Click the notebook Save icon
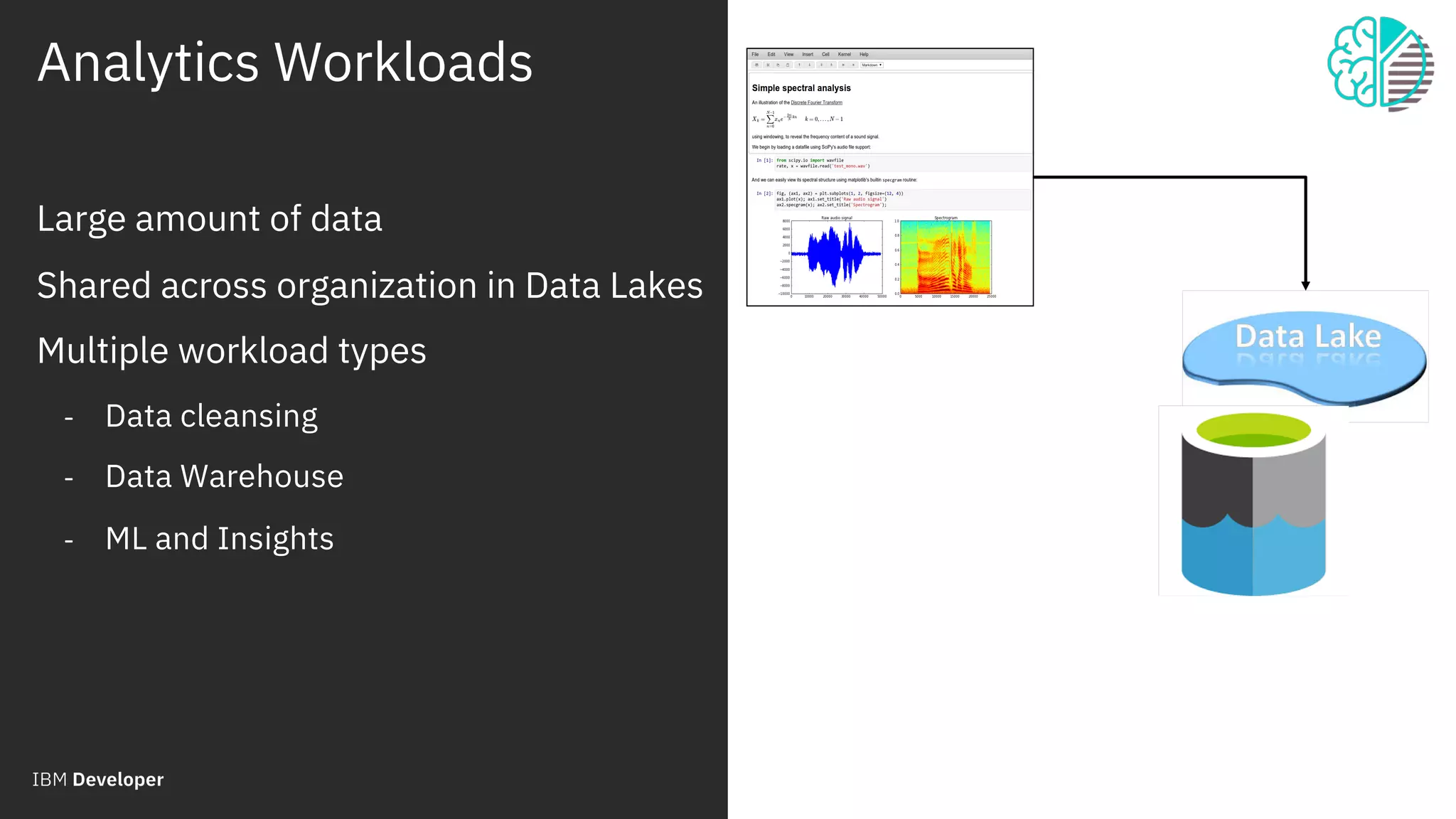 [x=756, y=65]
